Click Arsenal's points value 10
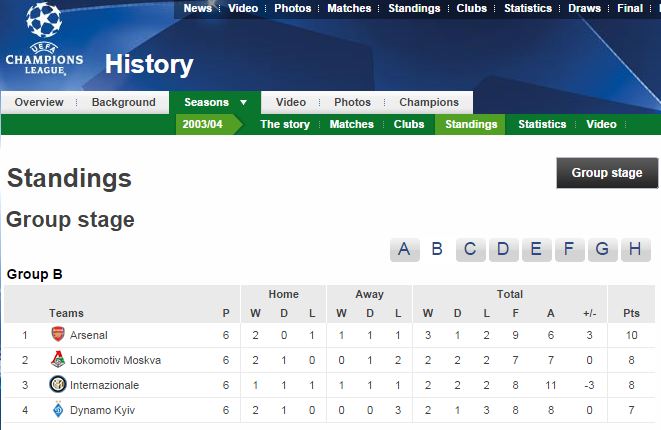 tap(631, 335)
